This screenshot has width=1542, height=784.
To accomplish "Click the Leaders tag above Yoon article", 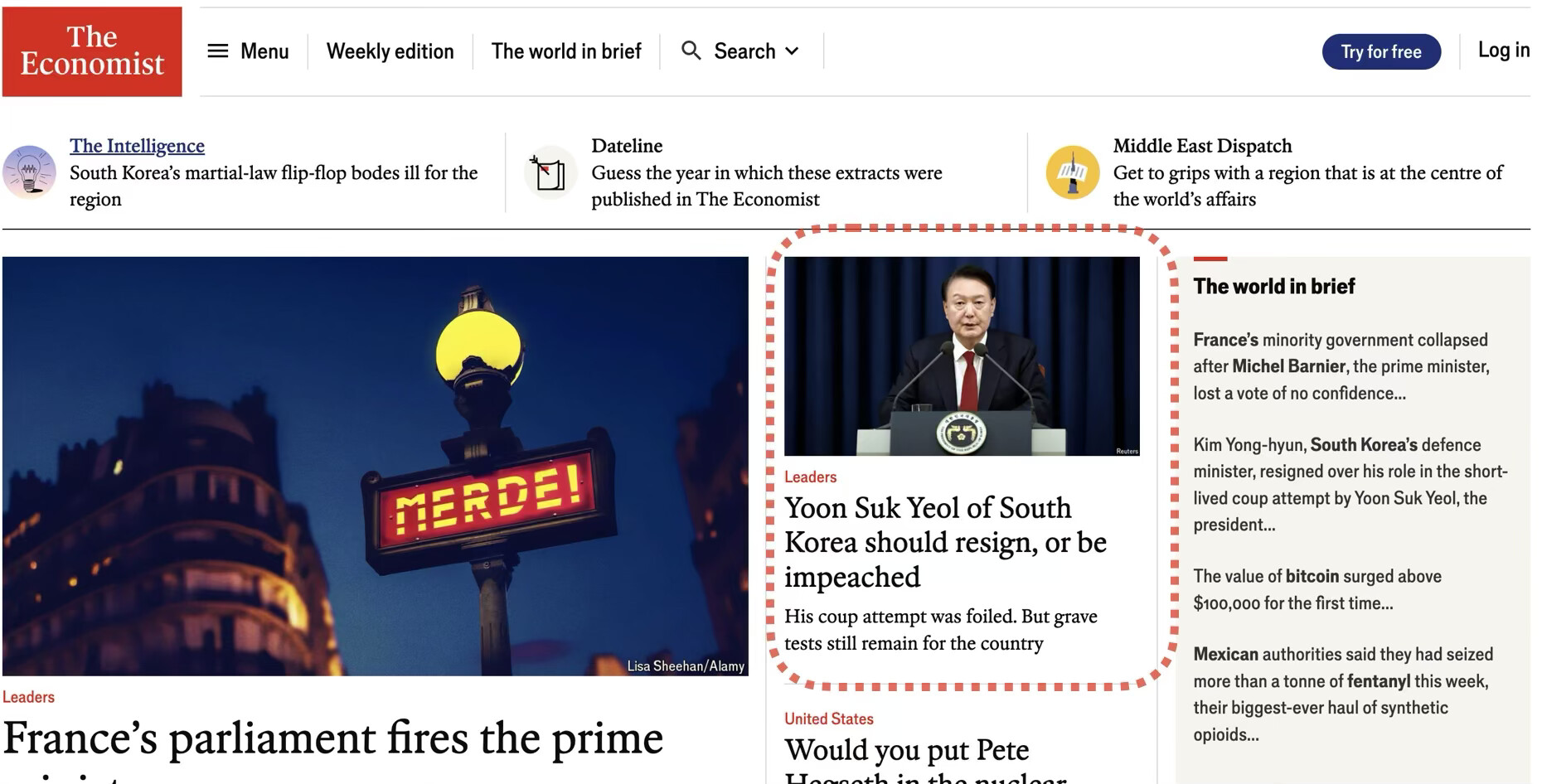I will (x=810, y=477).
